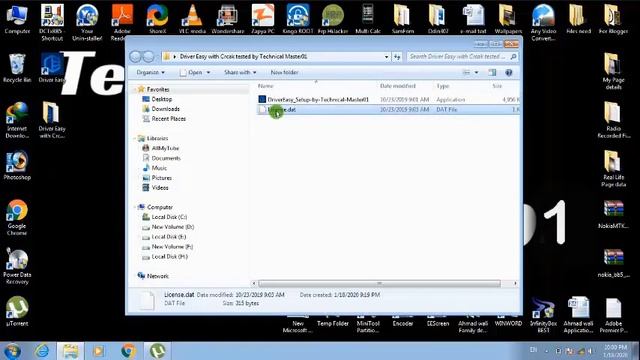Open the dropdown arrow beside Open

click(208, 73)
